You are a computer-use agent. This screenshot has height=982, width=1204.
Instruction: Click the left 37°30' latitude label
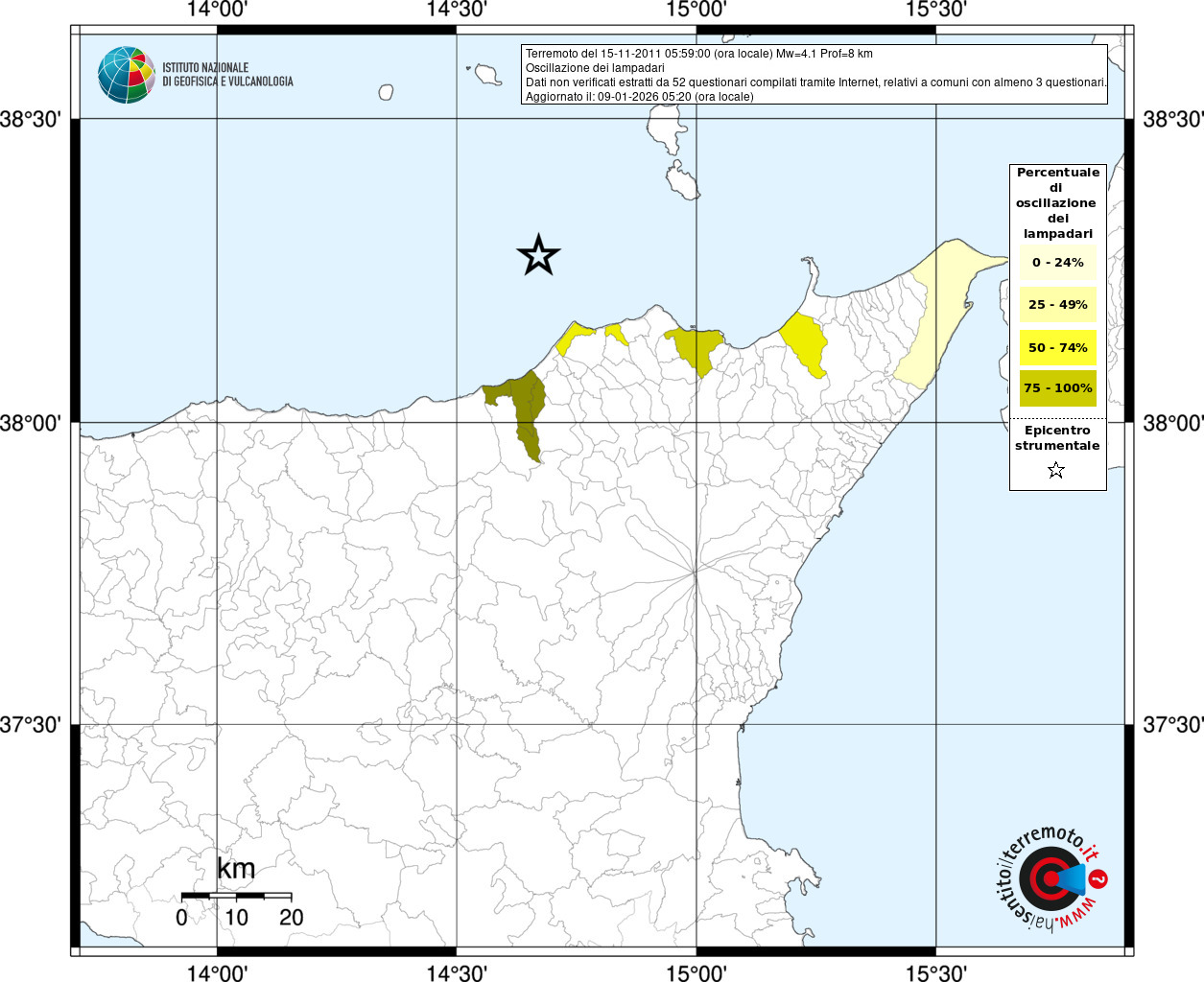tap(32, 725)
